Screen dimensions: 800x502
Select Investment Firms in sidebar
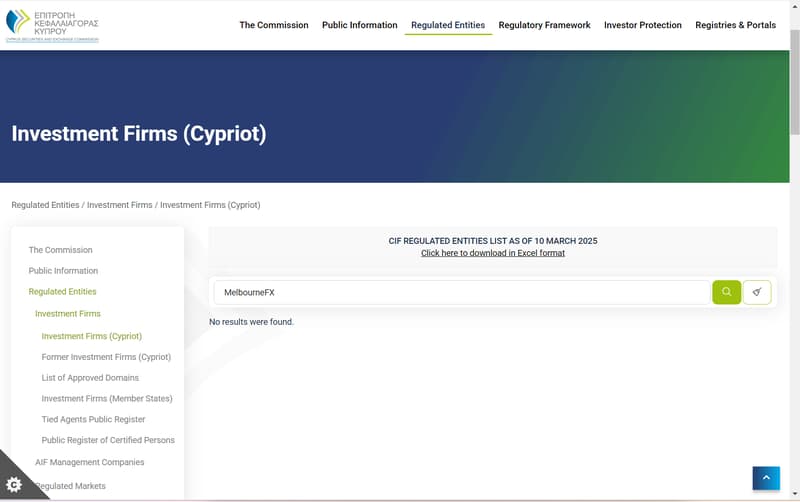click(x=68, y=314)
